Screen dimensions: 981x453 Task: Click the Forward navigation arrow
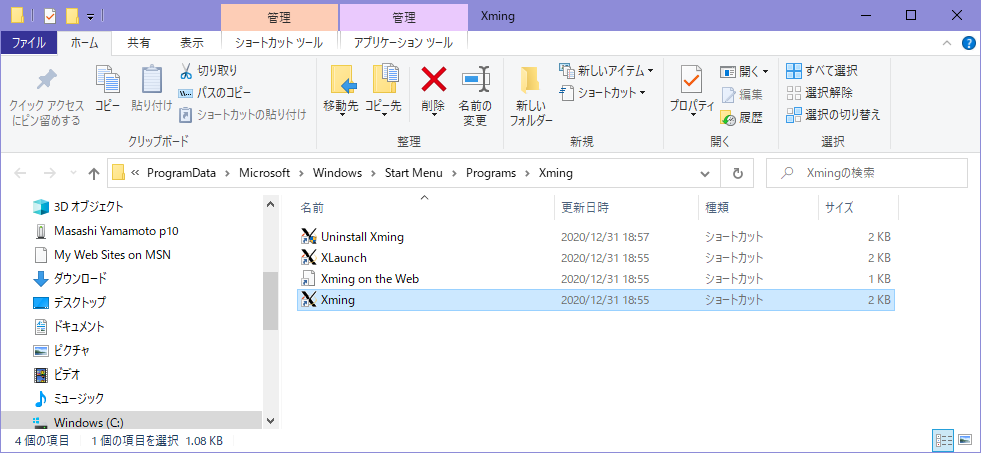pyautogui.click(x=51, y=173)
